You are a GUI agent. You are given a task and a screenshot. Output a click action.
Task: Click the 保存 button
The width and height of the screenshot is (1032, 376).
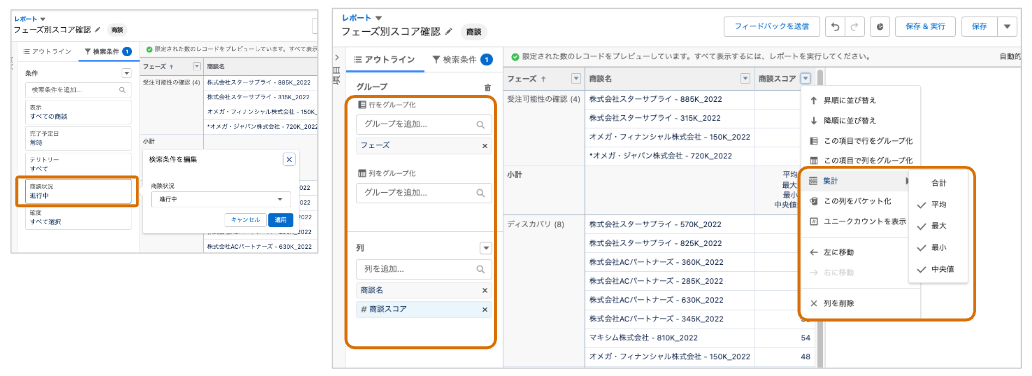[x=979, y=26]
